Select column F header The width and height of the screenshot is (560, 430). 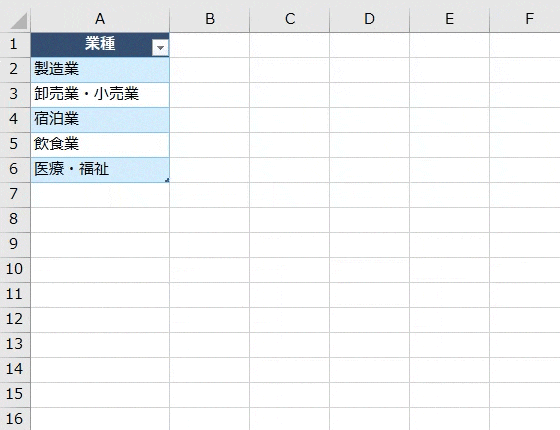pyautogui.click(x=525, y=19)
